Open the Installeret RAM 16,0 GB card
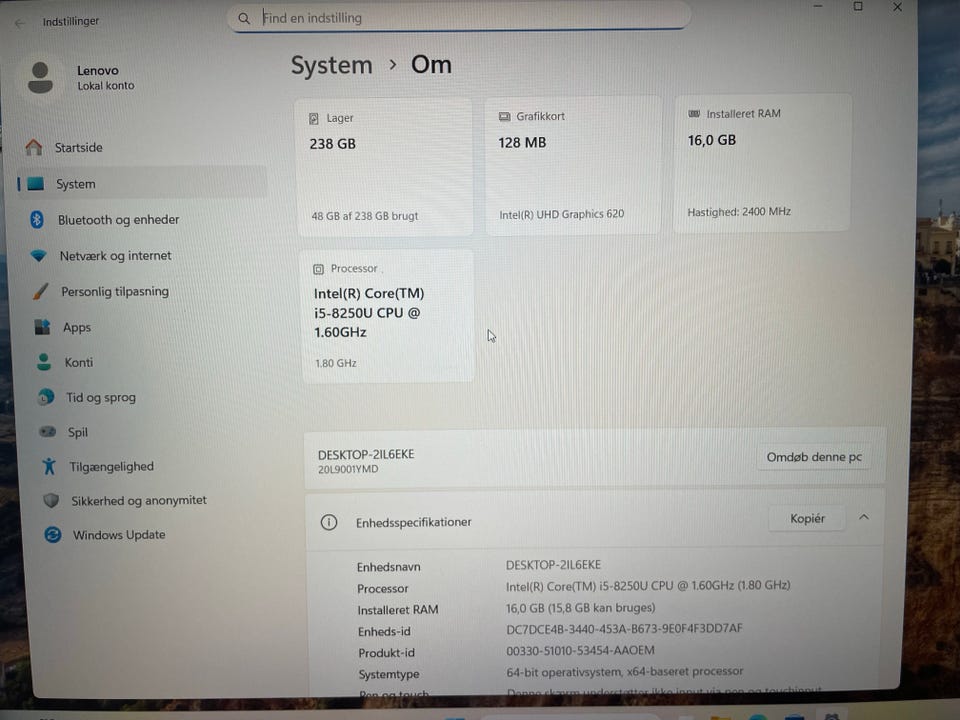Viewport: 960px width, 720px height. (763, 162)
